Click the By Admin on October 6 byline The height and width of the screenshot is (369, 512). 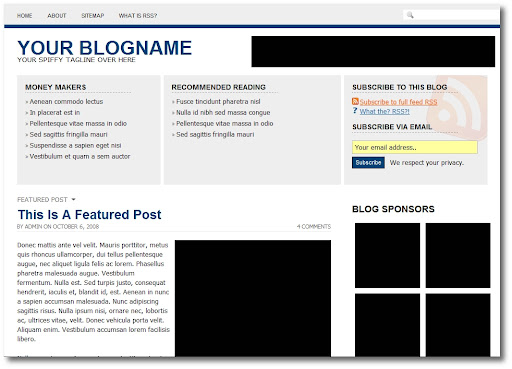(x=58, y=227)
